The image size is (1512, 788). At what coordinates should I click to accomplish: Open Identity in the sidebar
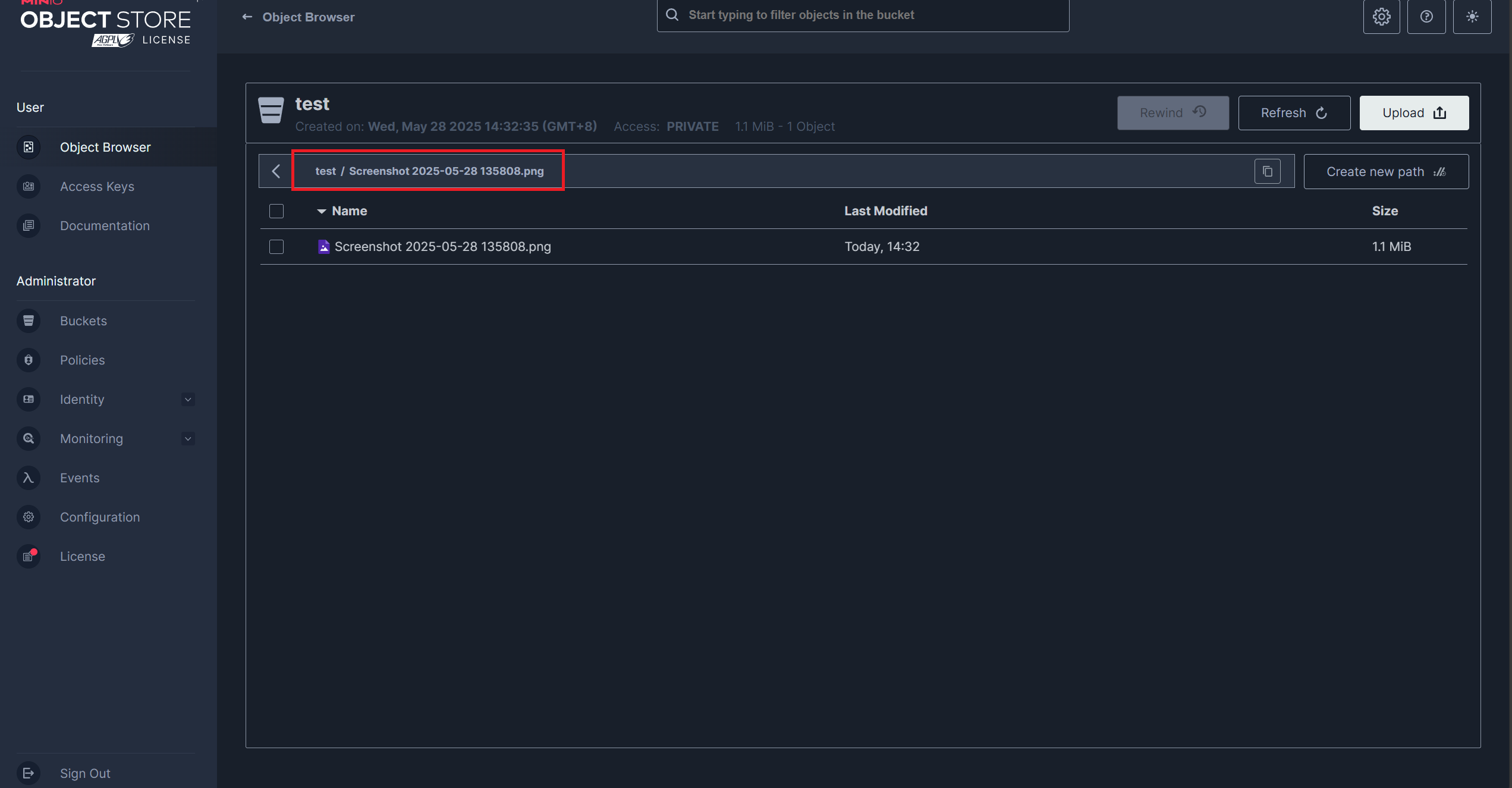click(x=82, y=399)
